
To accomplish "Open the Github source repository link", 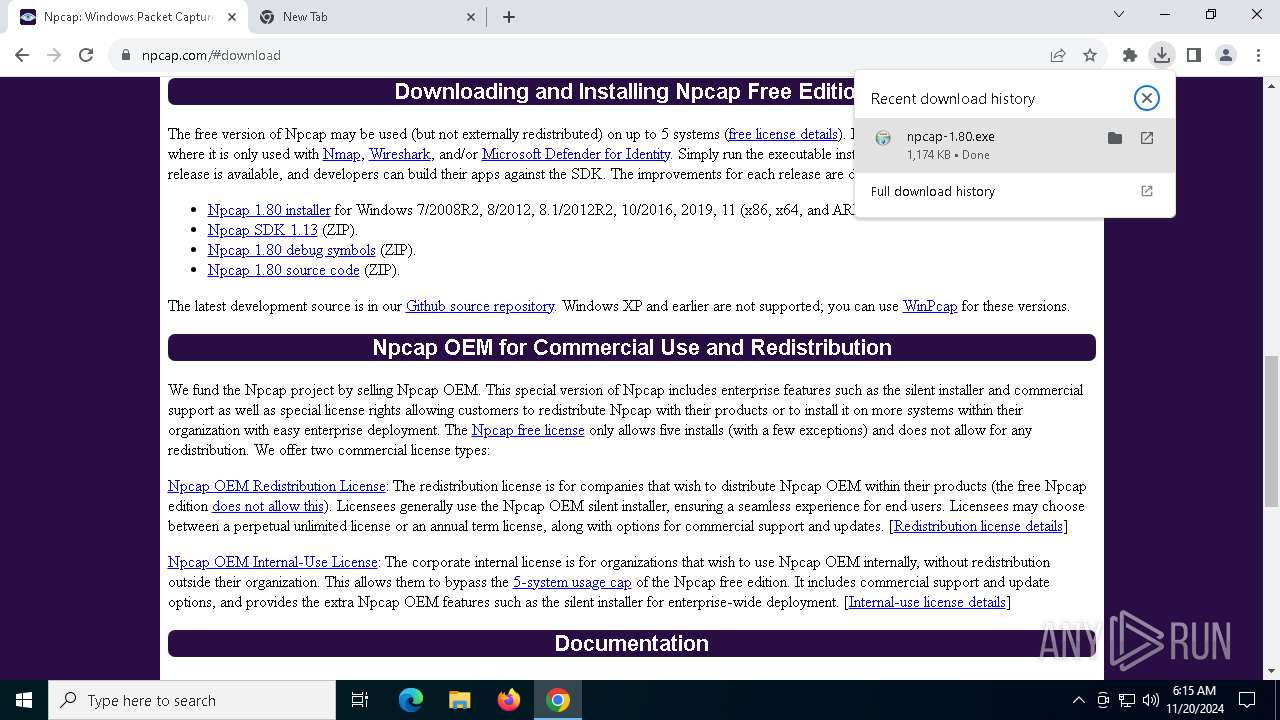I will pyautogui.click(x=480, y=306).
